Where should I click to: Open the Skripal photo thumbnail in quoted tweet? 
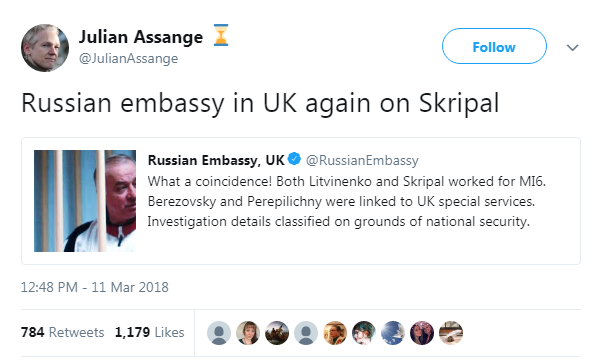point(85,201)
